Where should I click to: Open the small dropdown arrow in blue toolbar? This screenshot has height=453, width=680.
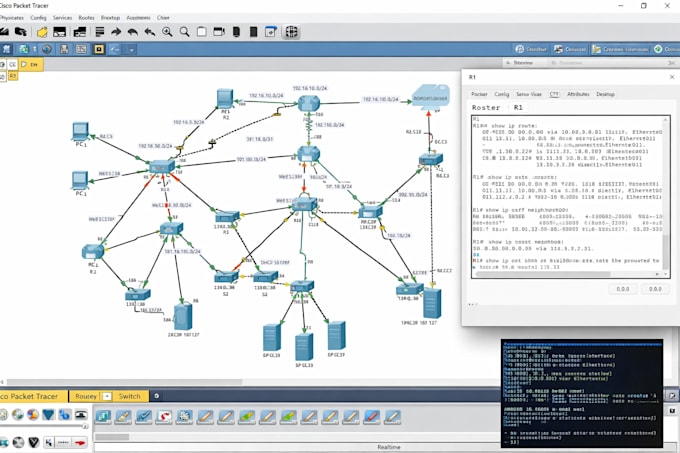coord(131,49)
